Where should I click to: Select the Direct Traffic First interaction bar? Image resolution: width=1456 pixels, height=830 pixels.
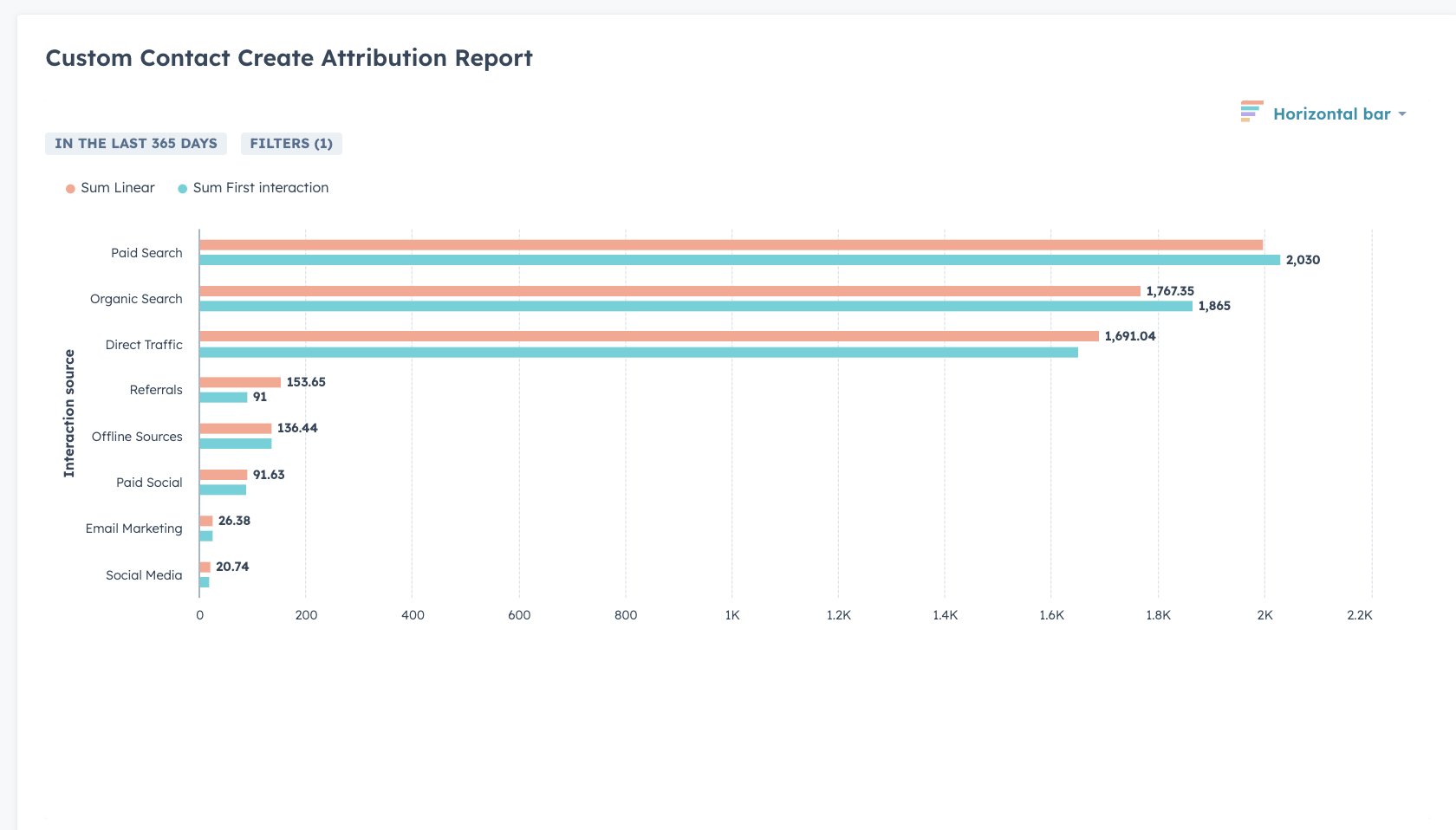coord(639,353)
